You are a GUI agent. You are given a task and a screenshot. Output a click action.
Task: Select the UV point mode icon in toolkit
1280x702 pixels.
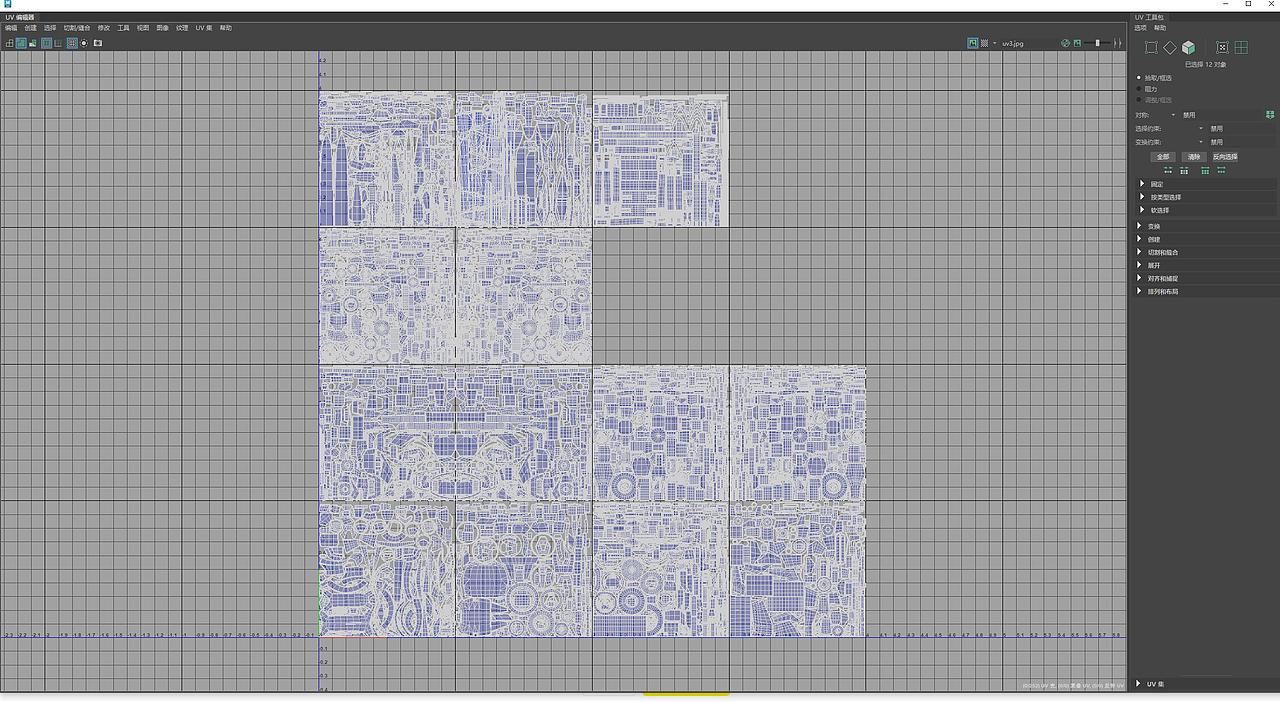point(1222,47)
